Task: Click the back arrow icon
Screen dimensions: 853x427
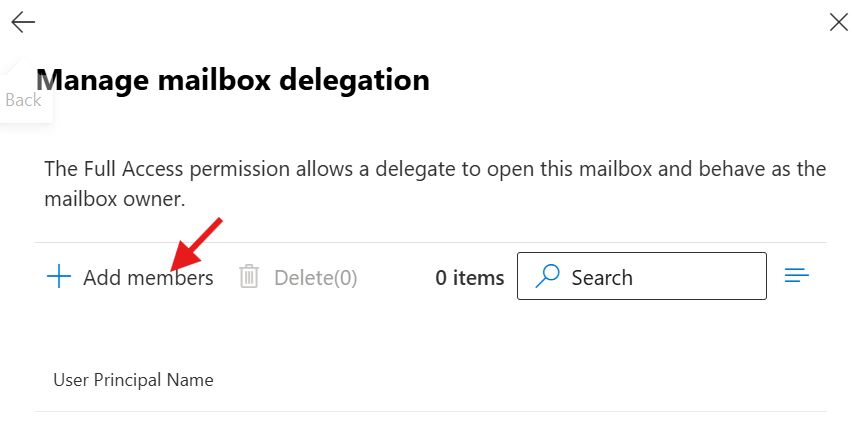Action: (23, 22)
